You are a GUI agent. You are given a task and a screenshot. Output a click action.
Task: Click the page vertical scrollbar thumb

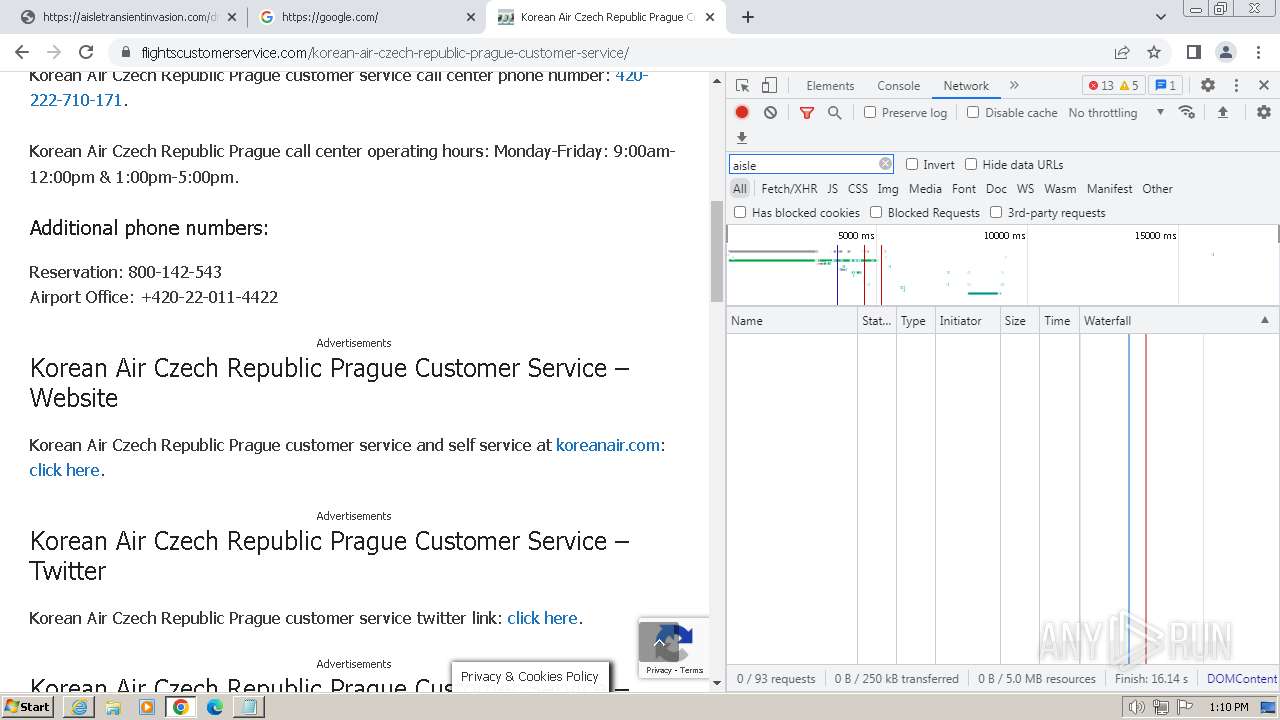tap(716, 251)
